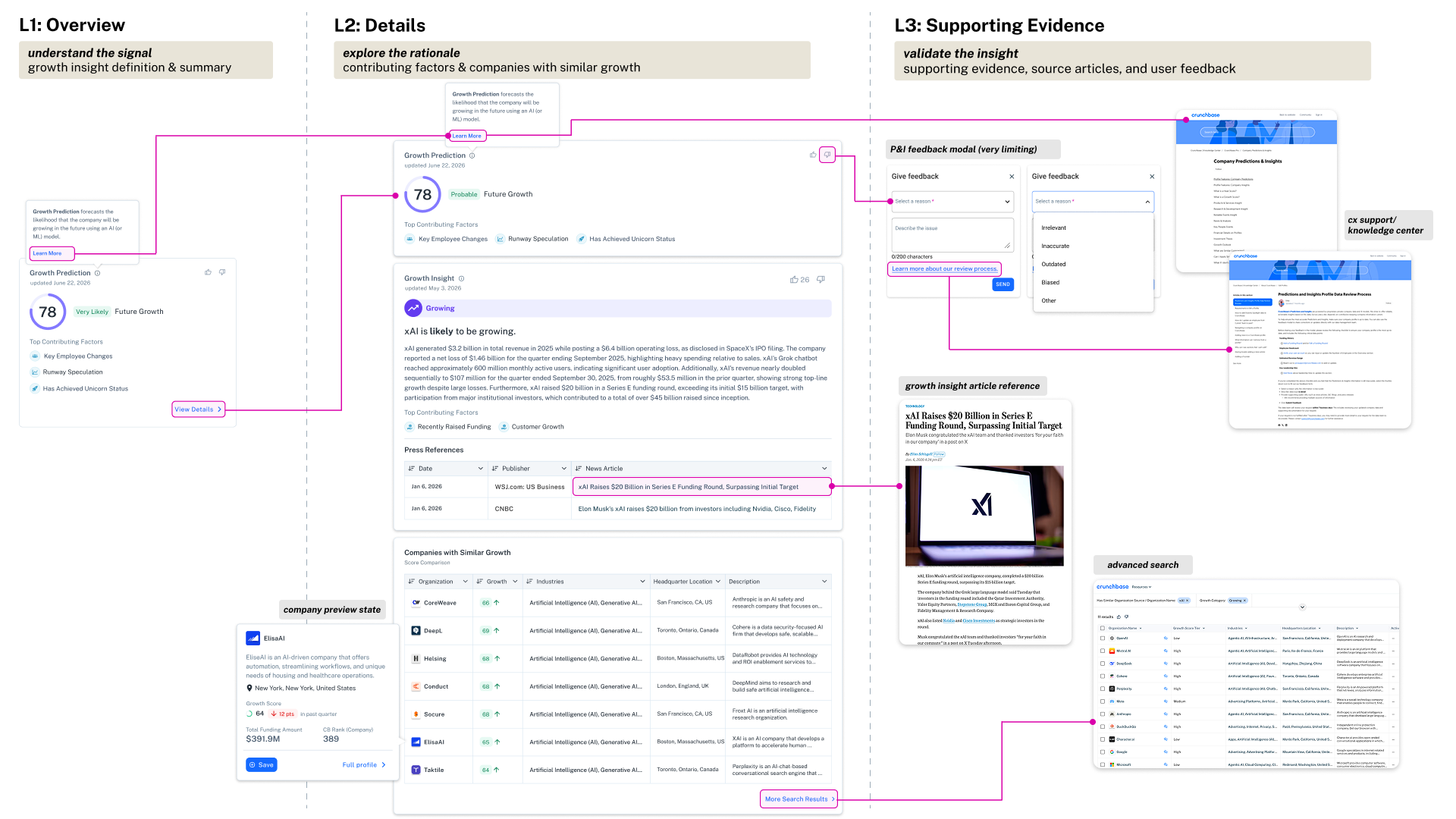
Task: Check the Microsoft row checkbox
Action: (1103, 764)
